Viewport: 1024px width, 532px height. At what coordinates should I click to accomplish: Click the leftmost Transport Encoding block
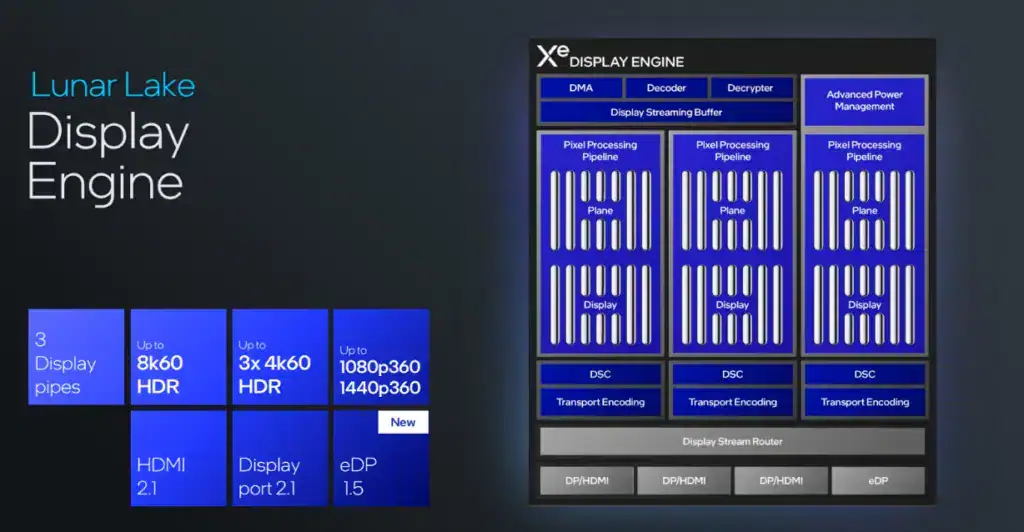click(600, 402)
